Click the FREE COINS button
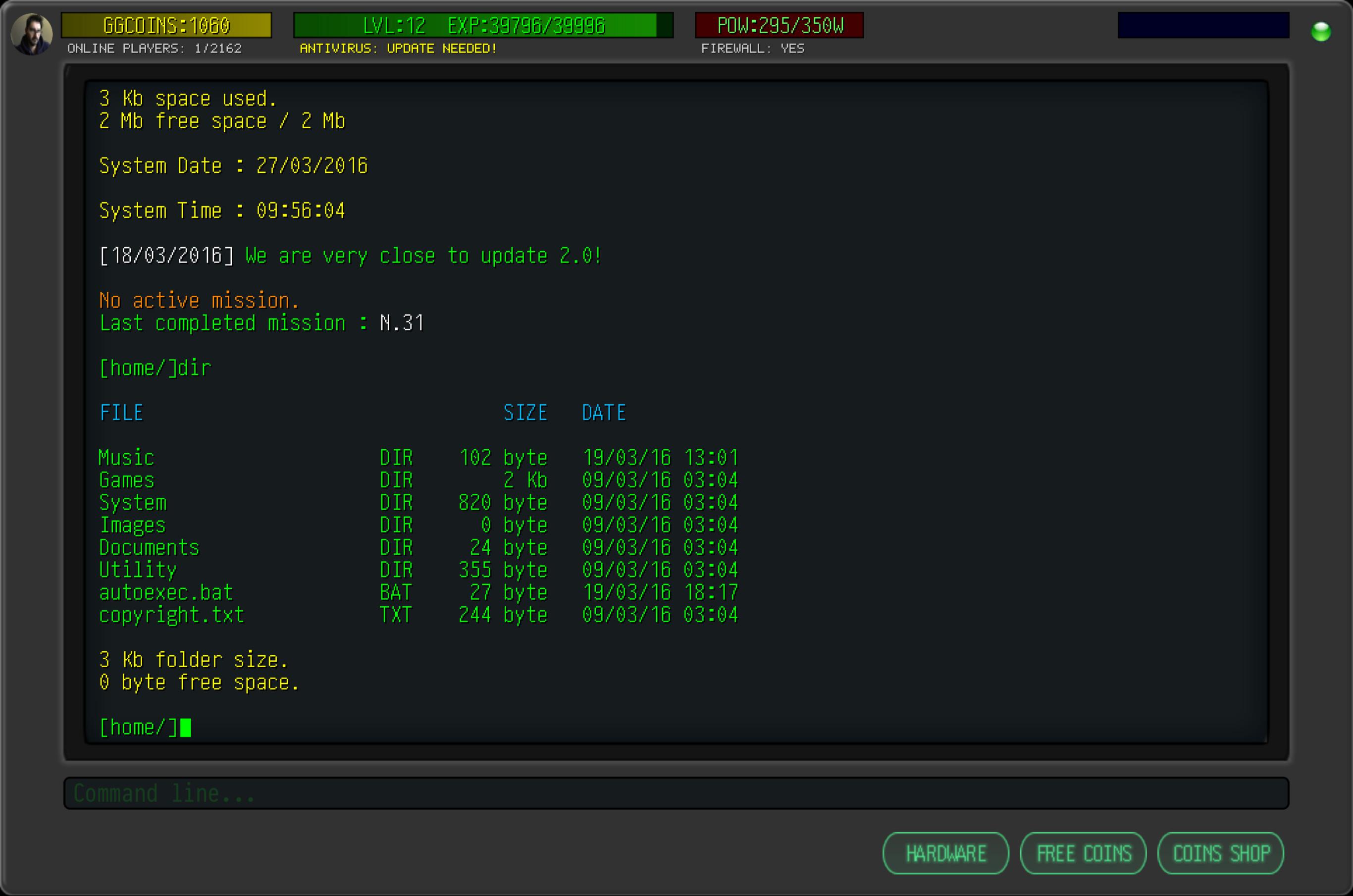The image size is (1353, 896). (1083, 852)
